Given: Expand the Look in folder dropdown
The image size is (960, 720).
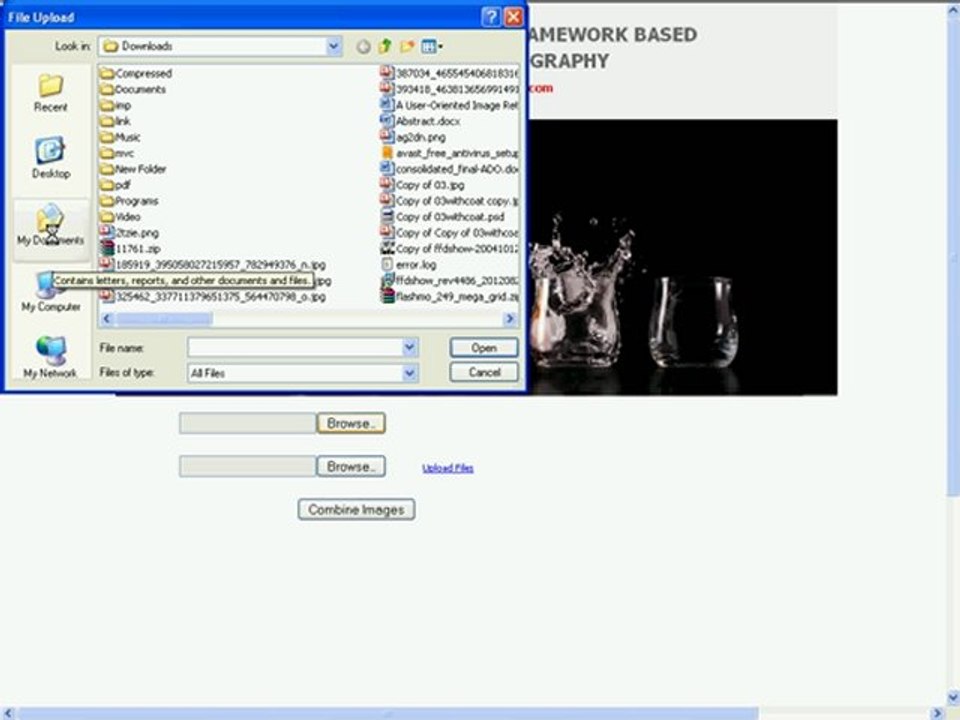Looking at the screenshot, I should [334, 46].
